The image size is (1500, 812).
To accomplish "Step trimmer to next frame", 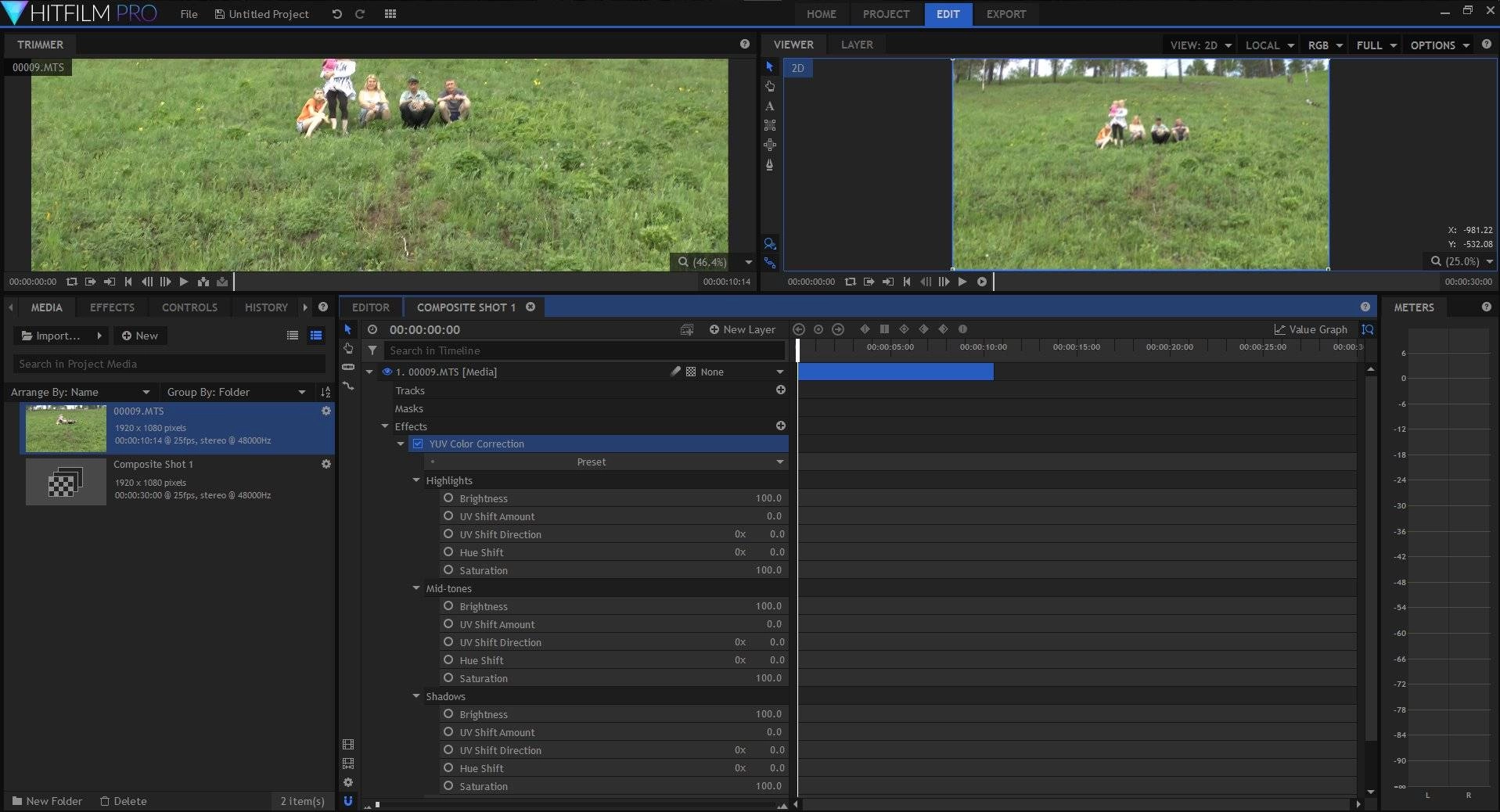I will [x=165, y=282].
